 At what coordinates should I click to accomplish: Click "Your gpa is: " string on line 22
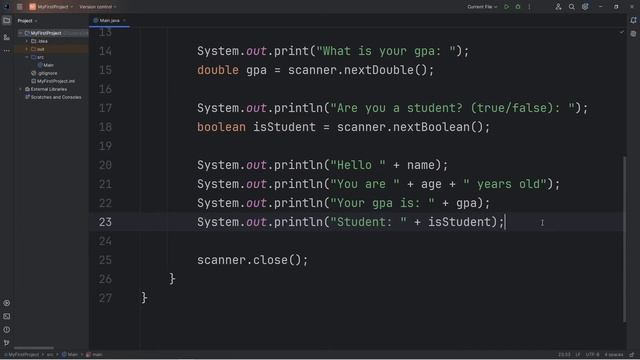point(382,203)
